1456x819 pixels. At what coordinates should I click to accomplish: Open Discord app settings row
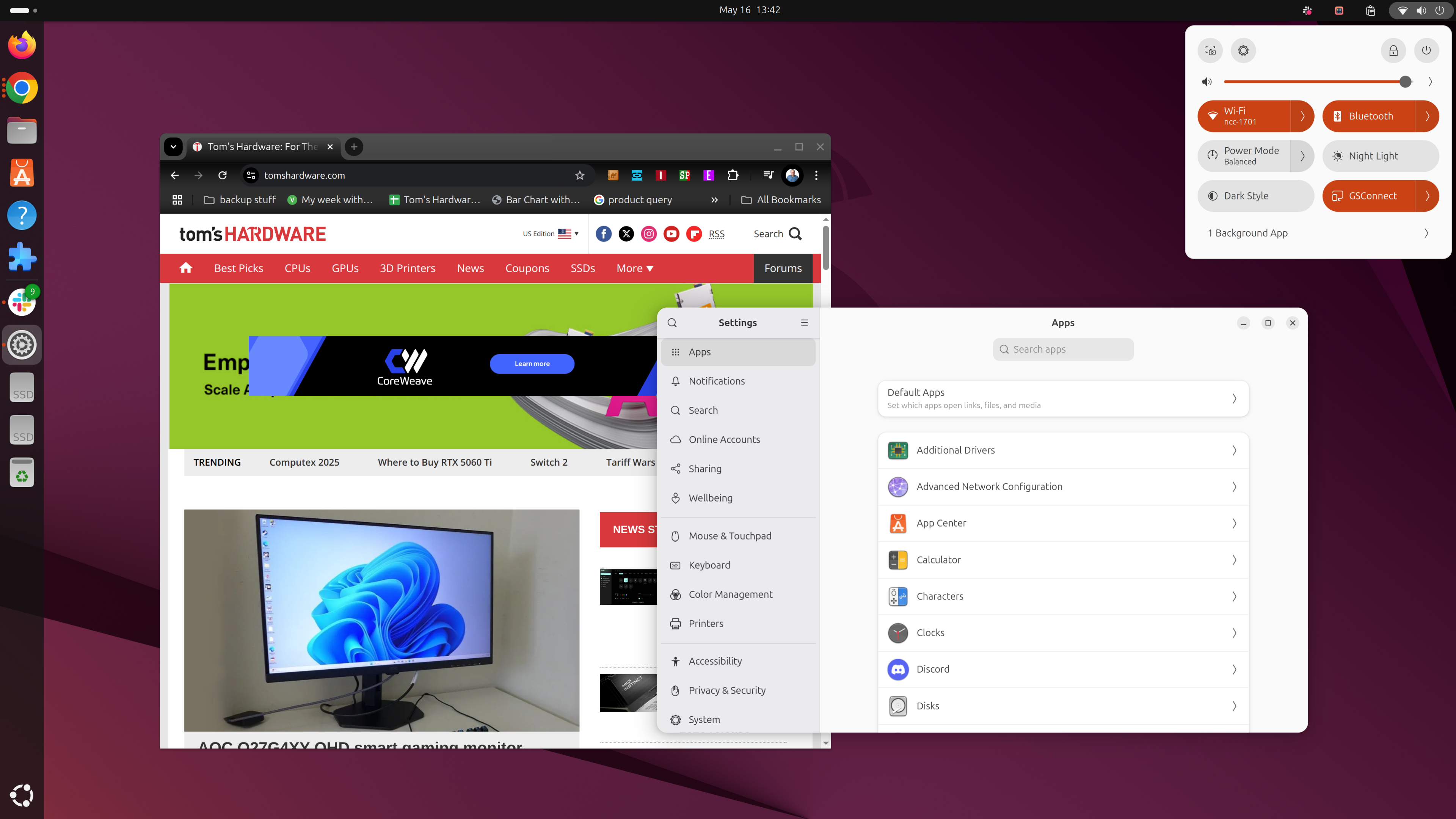[x=1062, y=669]
